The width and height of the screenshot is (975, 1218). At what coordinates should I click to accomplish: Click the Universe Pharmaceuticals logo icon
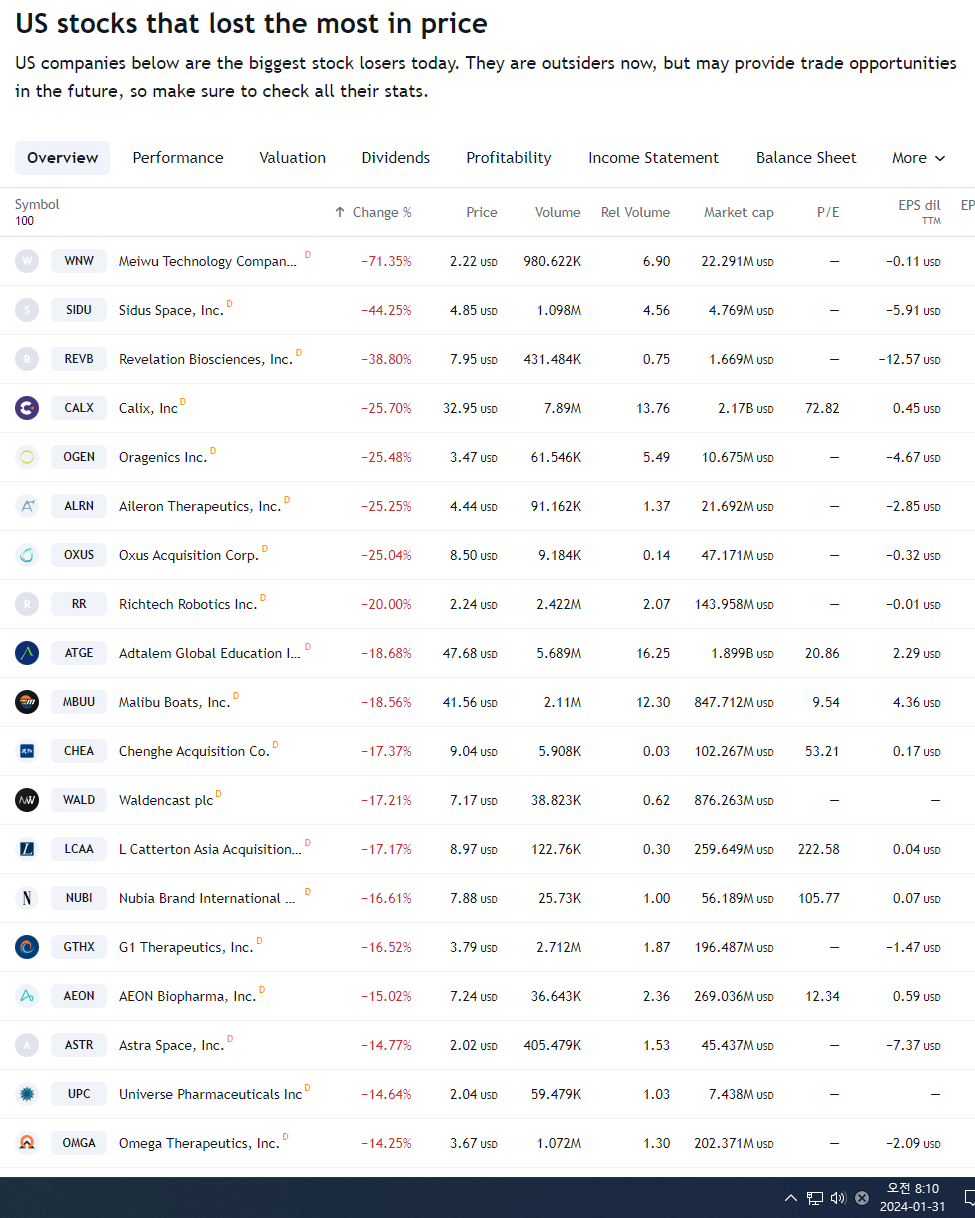click(x=27, y=1094)
